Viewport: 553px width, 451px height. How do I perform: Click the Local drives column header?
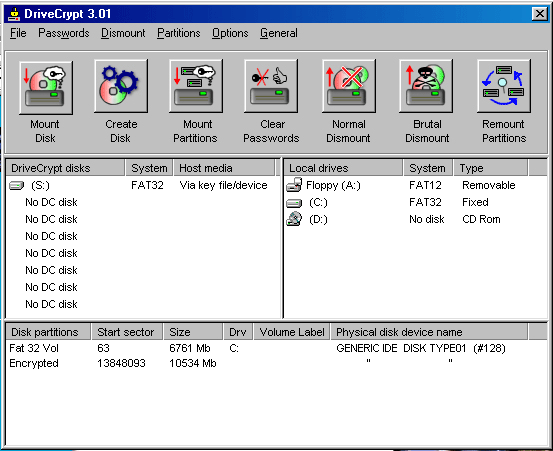(x=343, y=168)
